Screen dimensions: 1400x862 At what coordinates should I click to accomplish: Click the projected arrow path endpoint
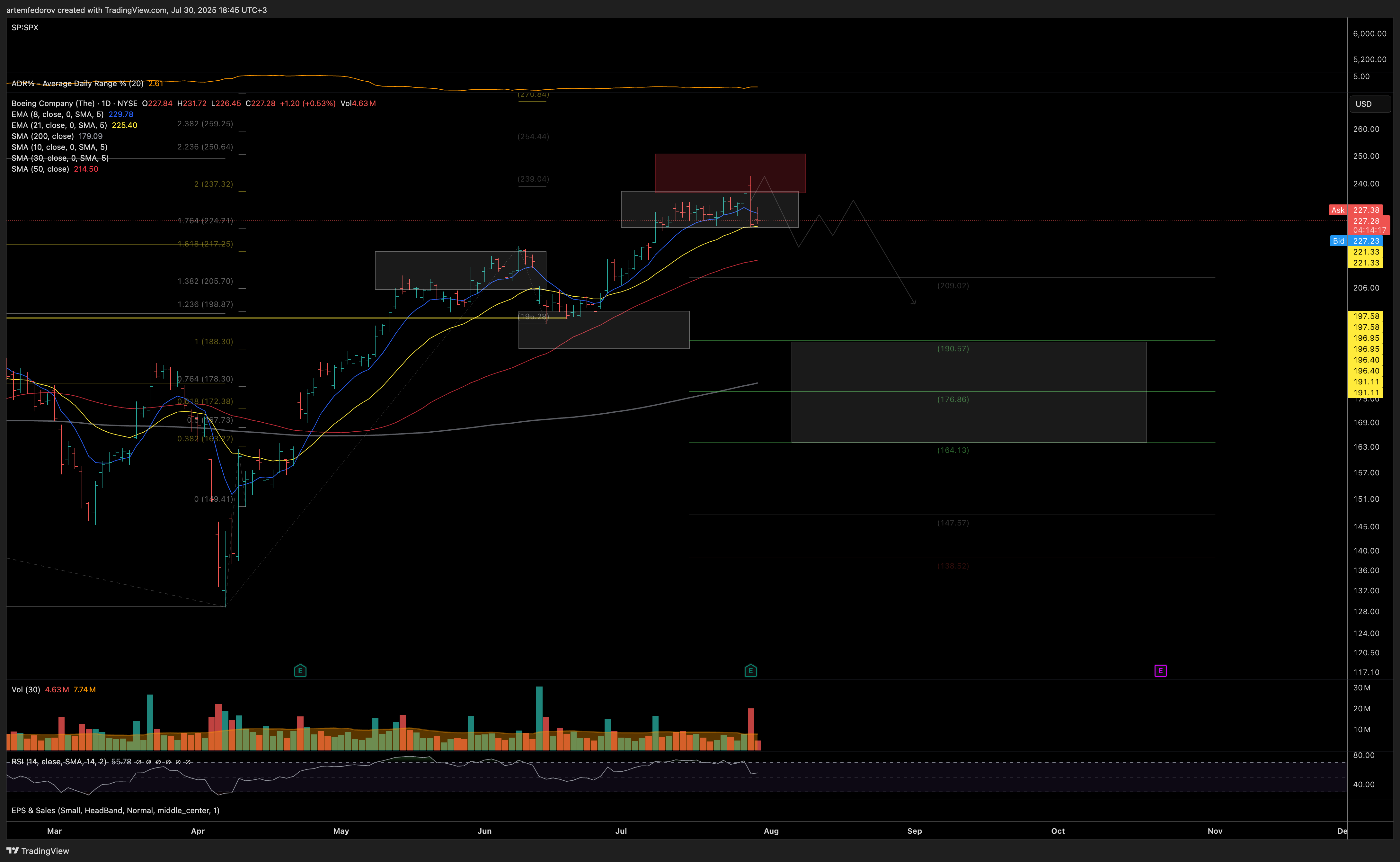(x=915, y=303)
